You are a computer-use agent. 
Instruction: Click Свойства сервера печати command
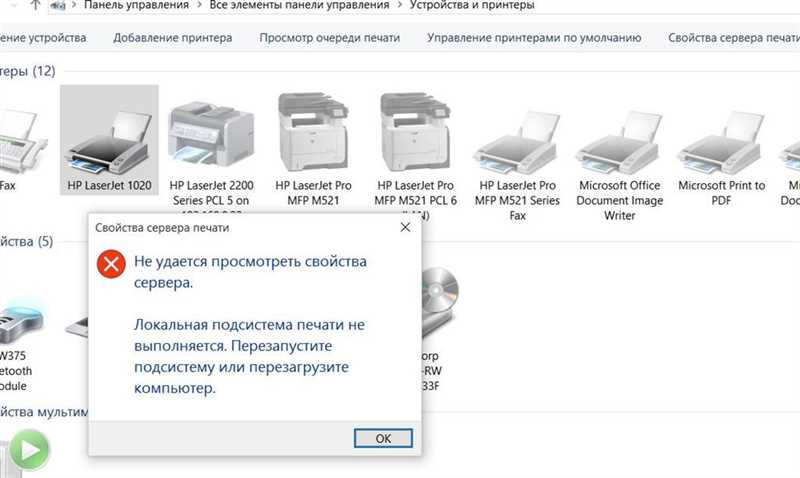click(x=734, y=38)
